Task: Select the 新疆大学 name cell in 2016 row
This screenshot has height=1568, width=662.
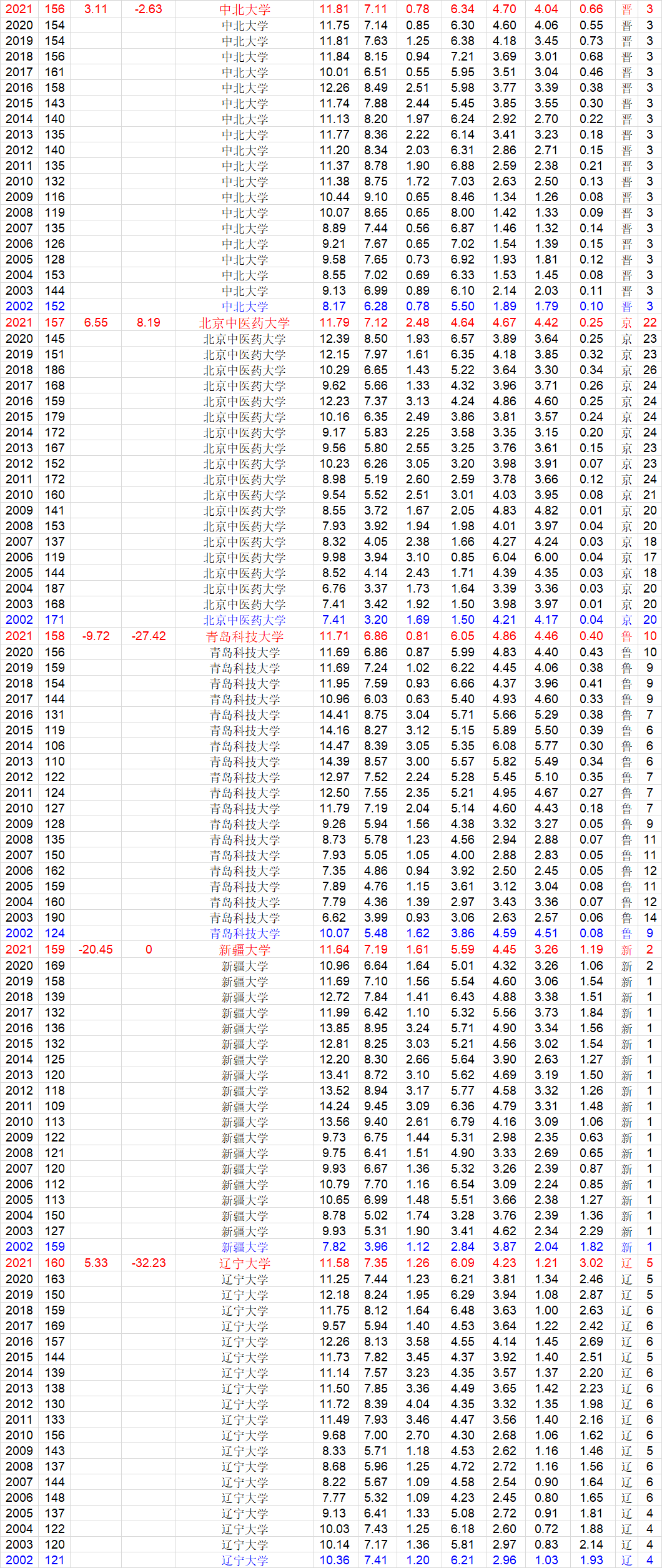Action: point(245,1028)
